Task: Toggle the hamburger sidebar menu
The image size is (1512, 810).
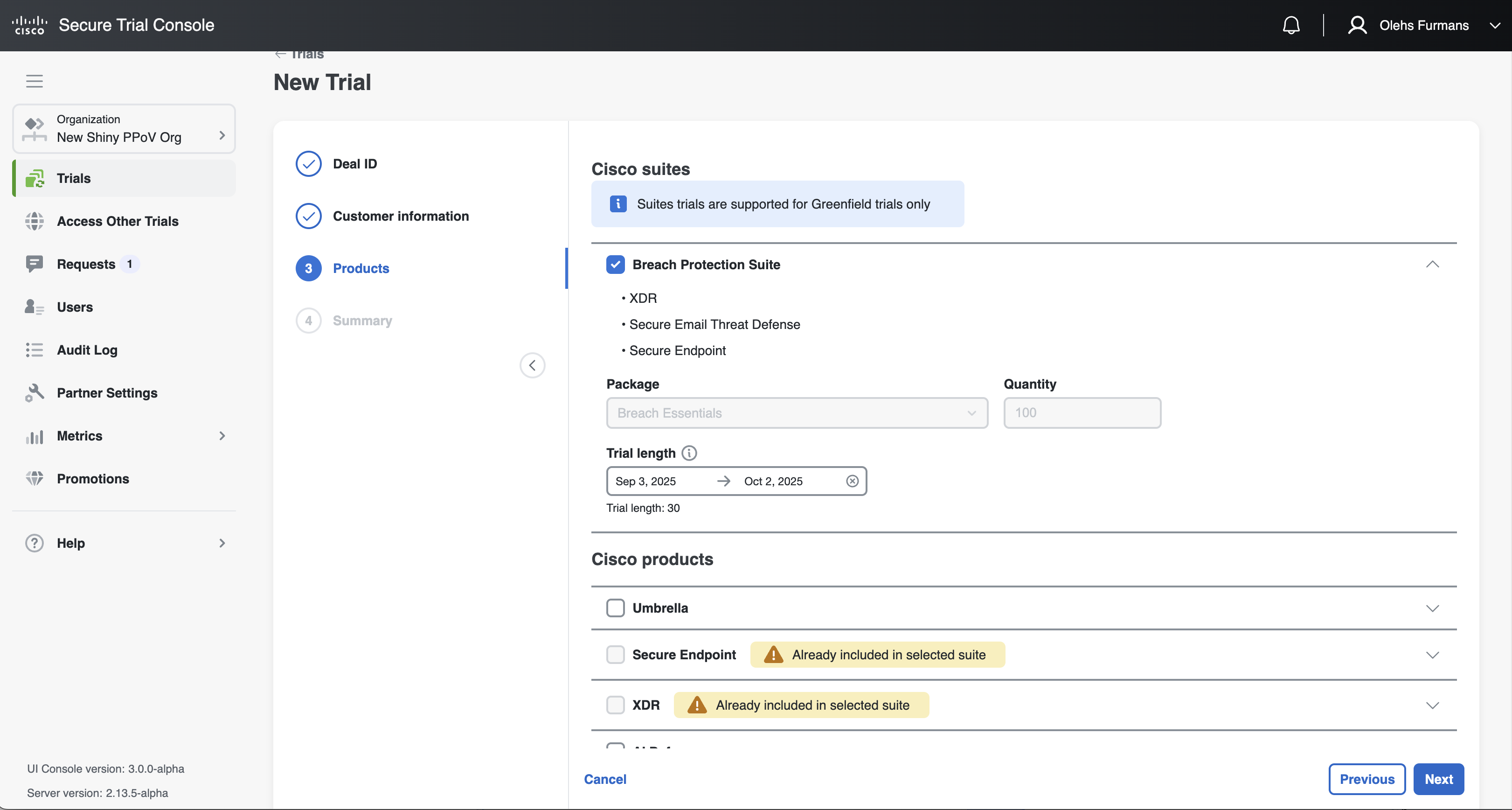Action: tap(35, 81)
